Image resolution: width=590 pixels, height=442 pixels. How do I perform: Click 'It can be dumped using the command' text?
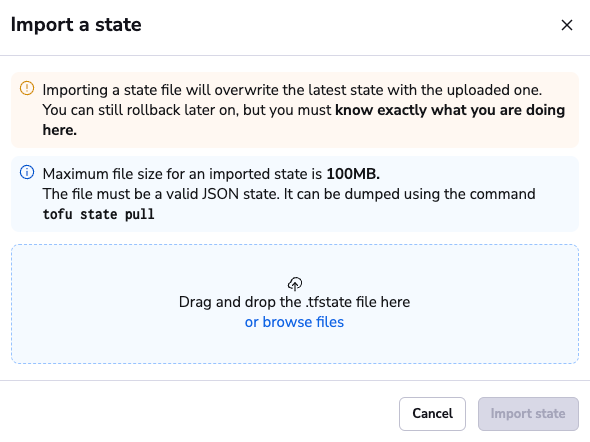[409, 194]
